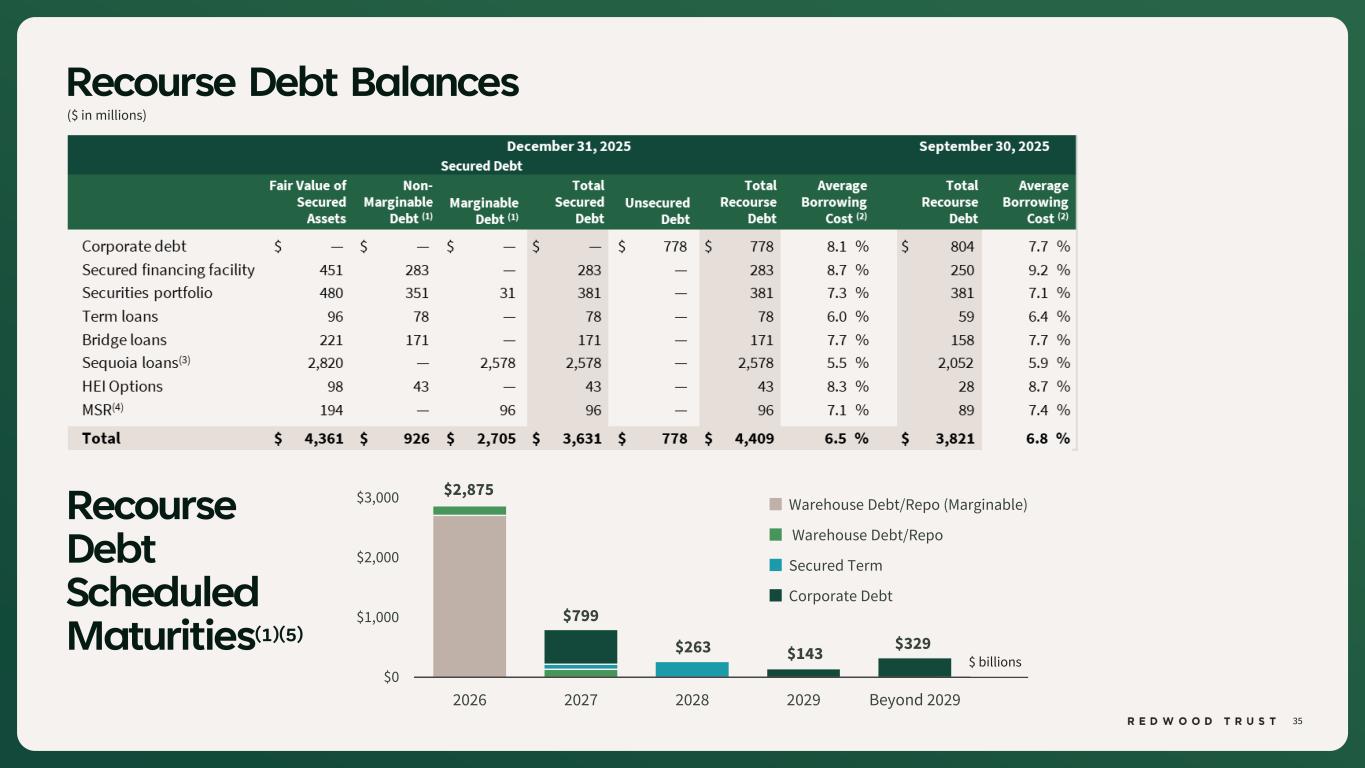The height and width of the screenshot is (768, 1365).
Task: Select the December 31, 2025 column header
Action: [x=568, y=146]
